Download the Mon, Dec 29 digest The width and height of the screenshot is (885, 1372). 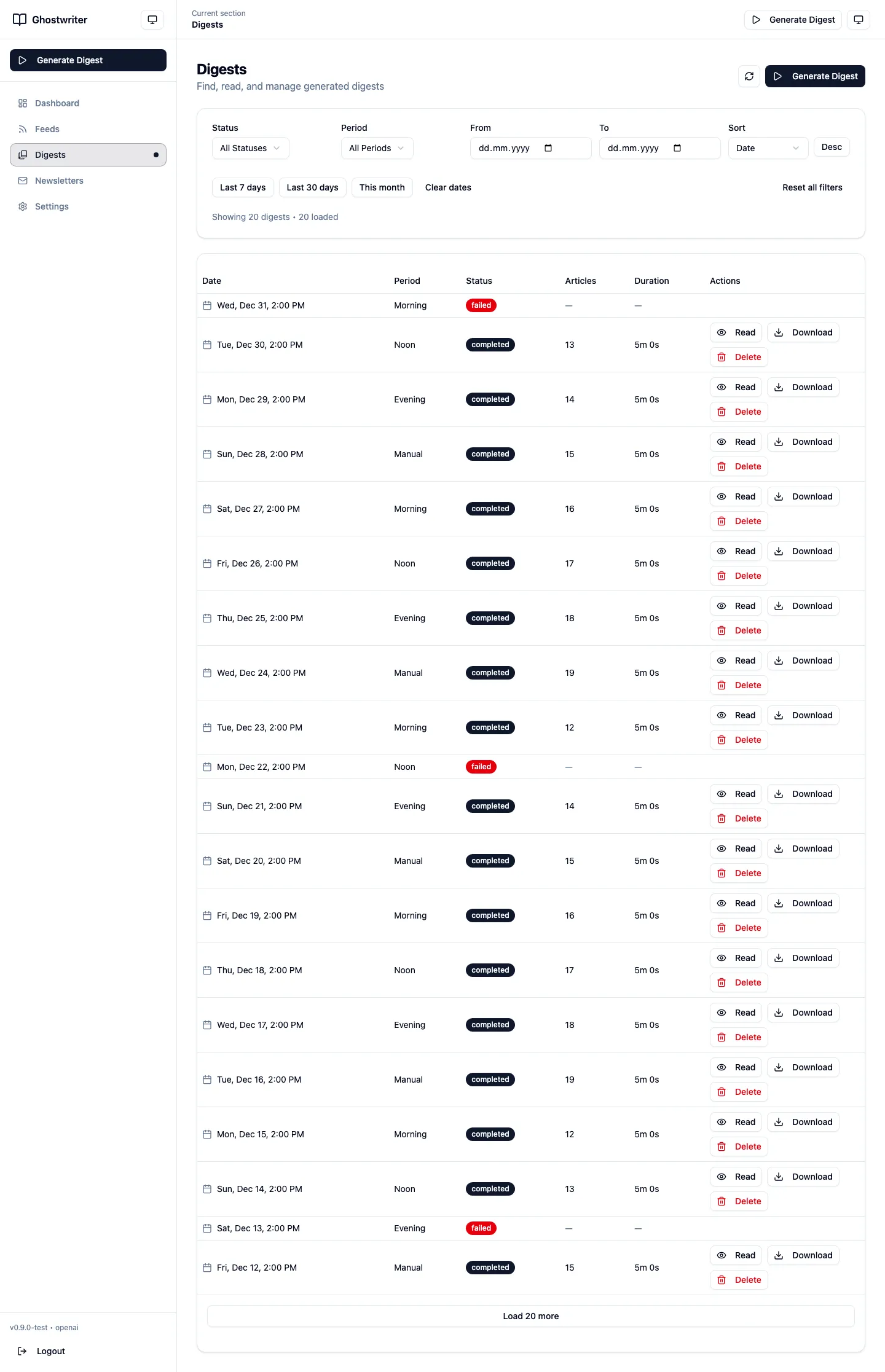click(x=803, y=387)
